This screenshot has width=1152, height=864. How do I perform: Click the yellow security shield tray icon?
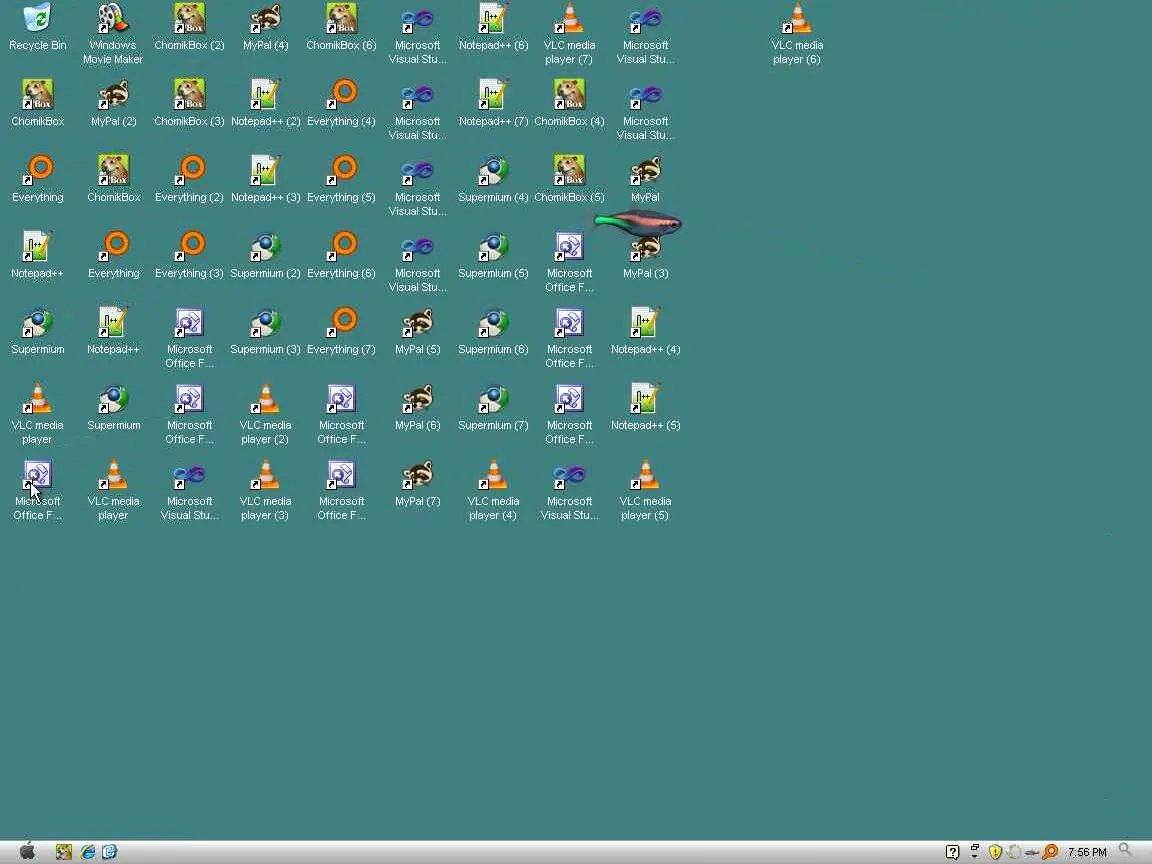(996, 852)
